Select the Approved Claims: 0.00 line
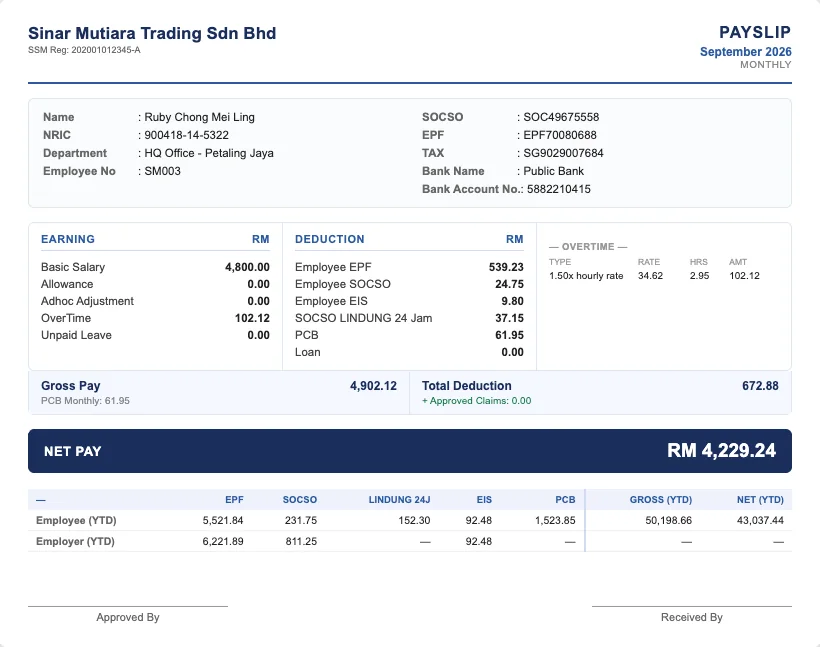820x647 pixels. (476, 401)
